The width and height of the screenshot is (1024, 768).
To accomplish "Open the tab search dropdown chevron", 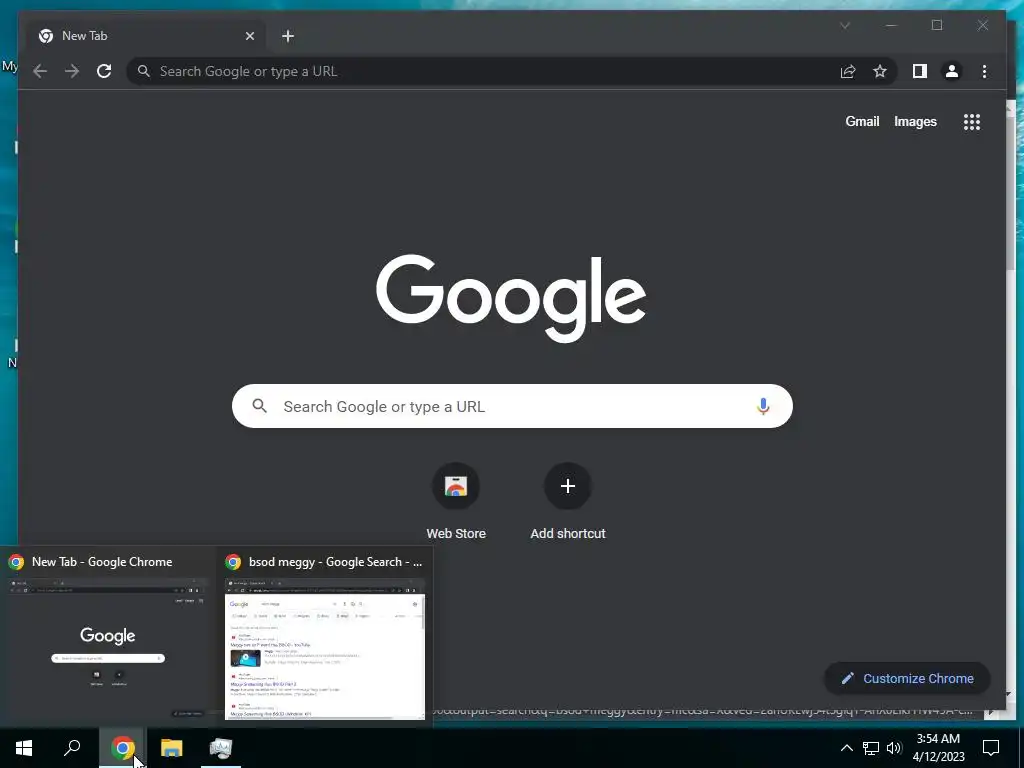I will pyautogui.click(x=845, y=25).
